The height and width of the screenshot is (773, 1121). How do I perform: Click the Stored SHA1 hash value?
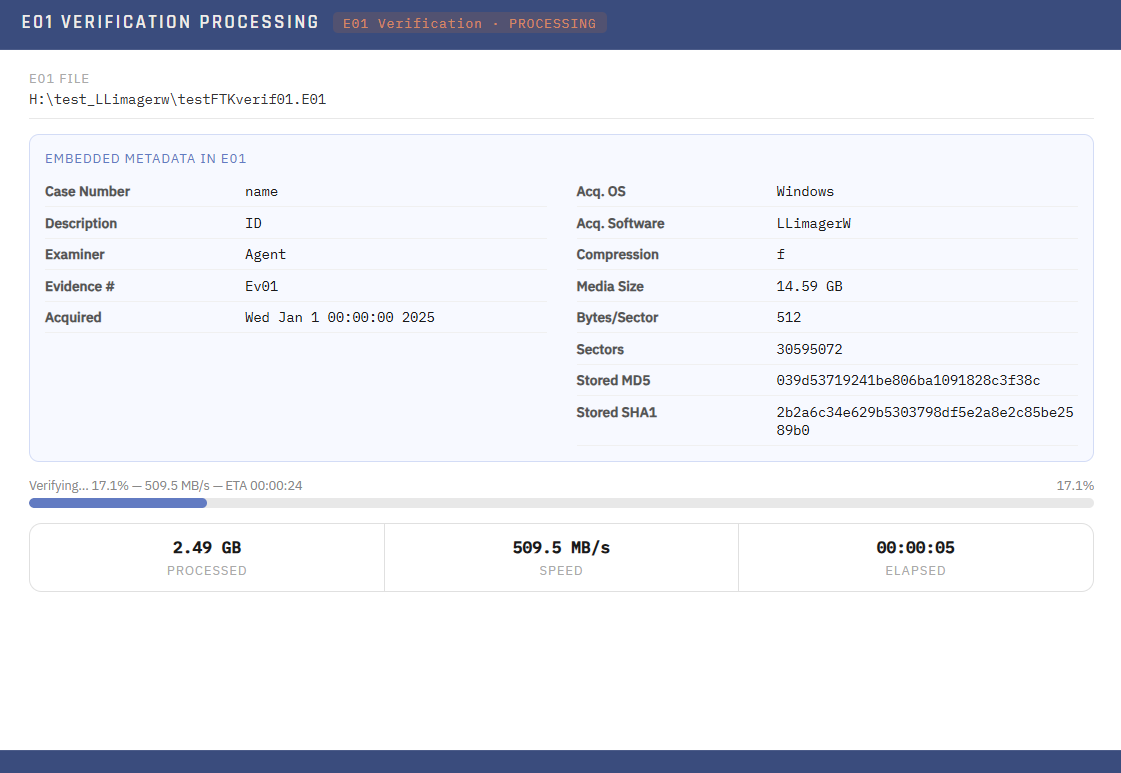[x=925, y=421]
